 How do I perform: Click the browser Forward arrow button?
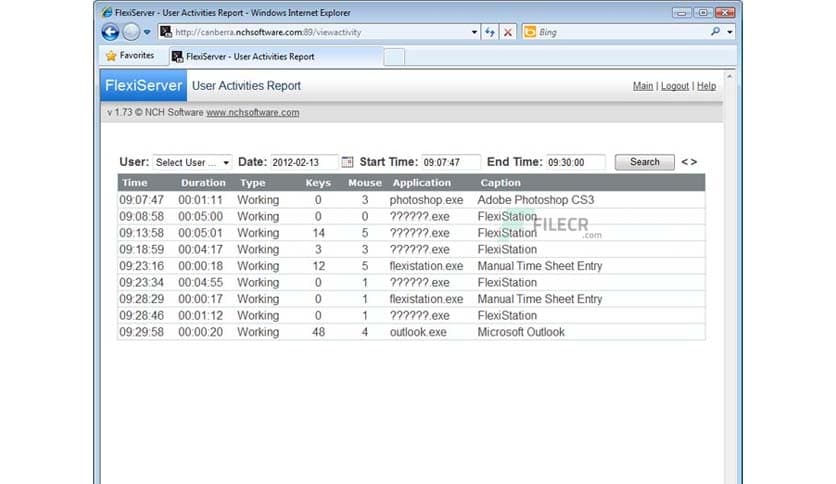point(131,32)
